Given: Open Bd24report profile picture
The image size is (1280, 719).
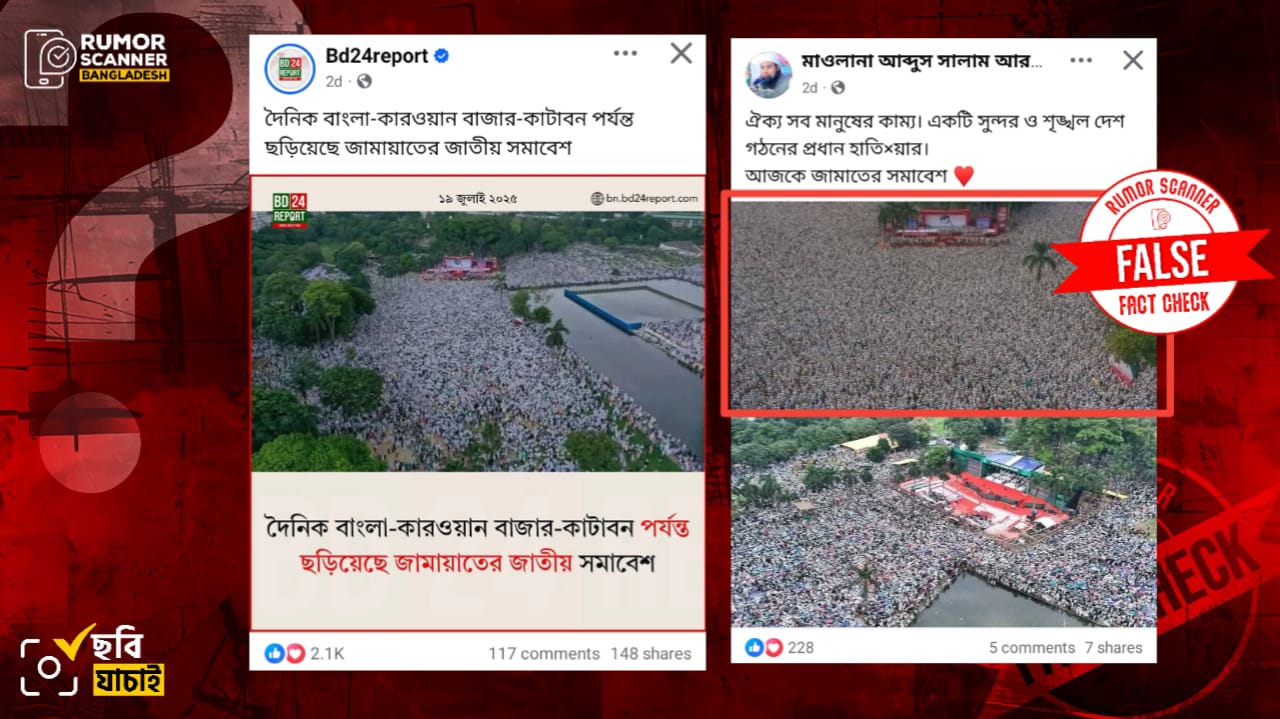Looking at the screenshot, I should (x=290, y=69).
